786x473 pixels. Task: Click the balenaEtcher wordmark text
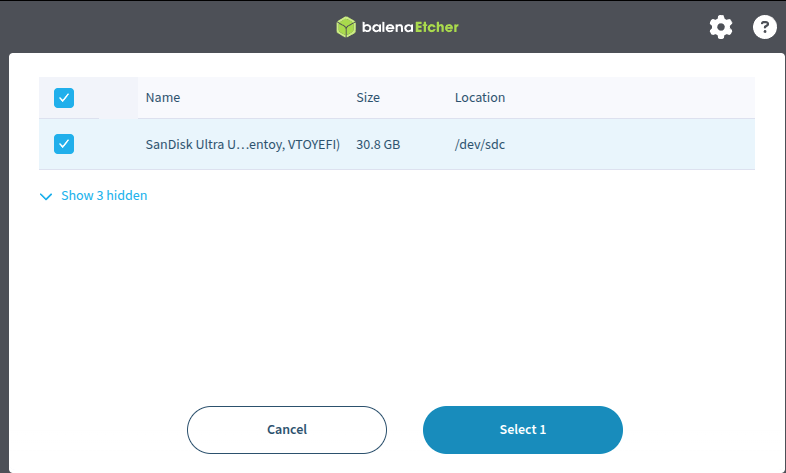(x=406, y=27)
